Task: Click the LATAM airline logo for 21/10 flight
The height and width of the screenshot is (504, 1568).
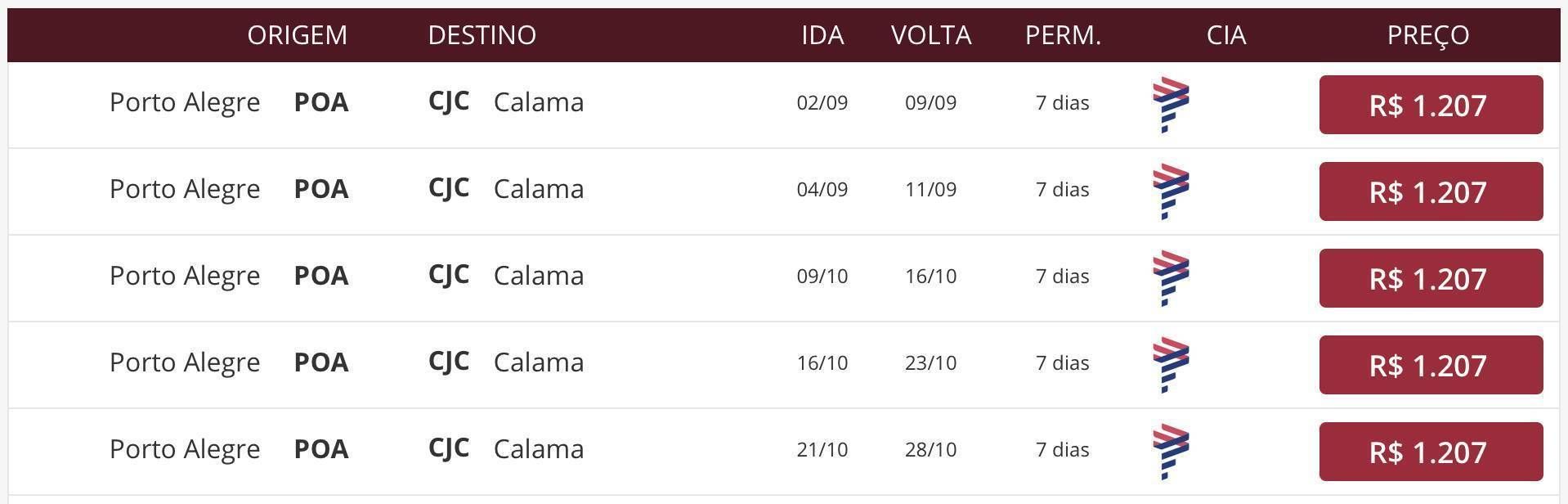Action: pyautogui.click(x=1171, y=452)
